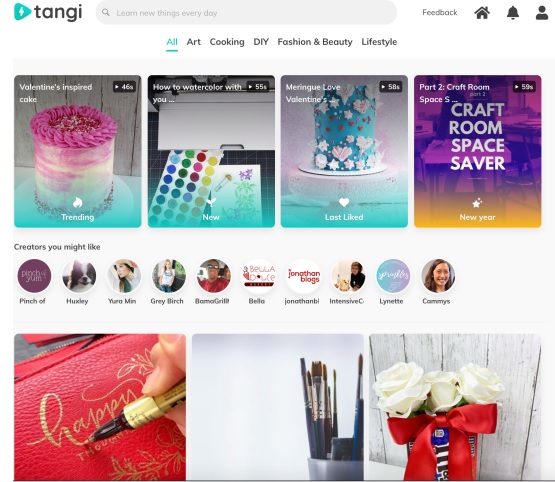The width and height of the screenshot is (555, 482).
Task: Focus the 'Learn new things' search field
Action: [246, 13]
